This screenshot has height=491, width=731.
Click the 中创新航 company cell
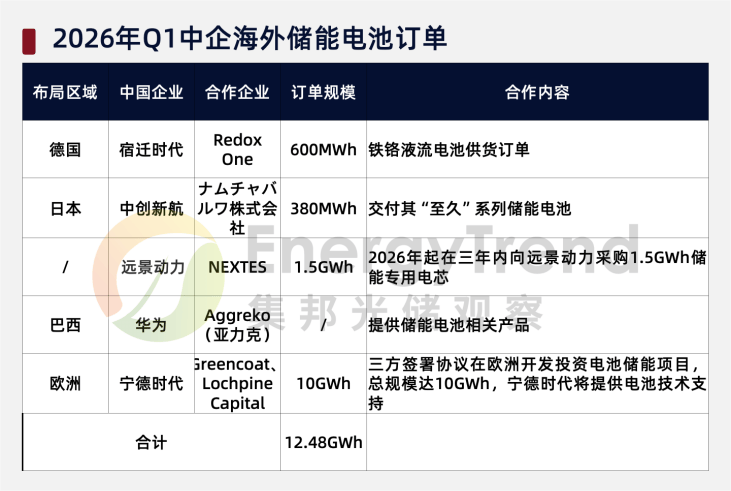coord(152,208)
